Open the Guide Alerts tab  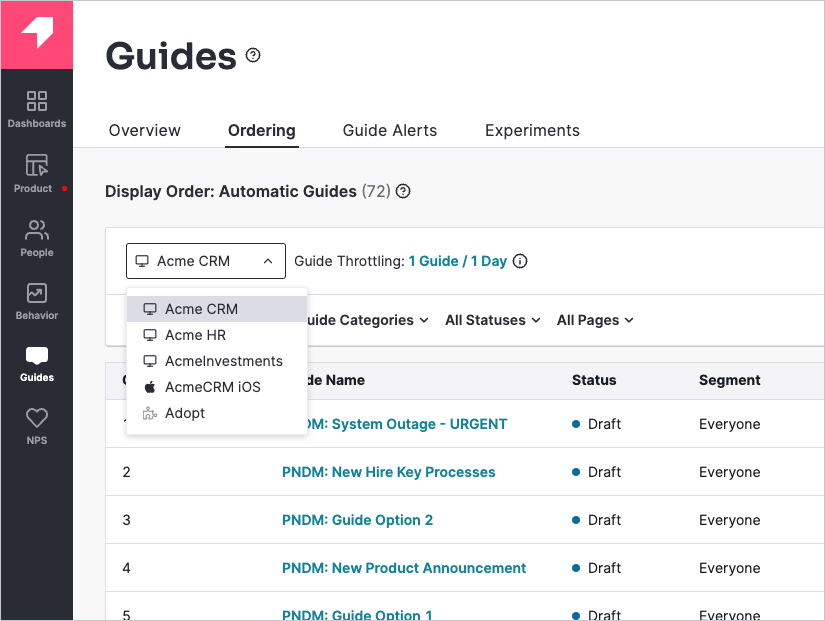tap(389, 130)
